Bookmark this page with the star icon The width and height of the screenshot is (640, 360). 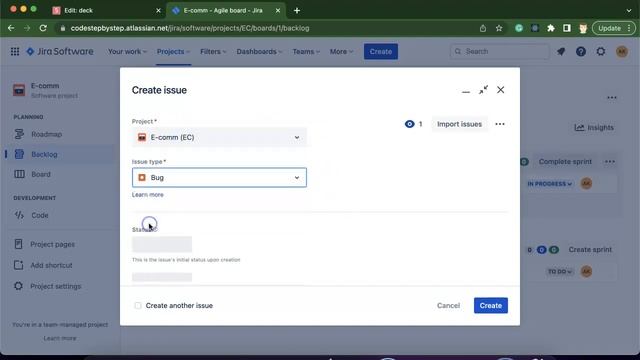pyautogui.click(x=499, y=28)
